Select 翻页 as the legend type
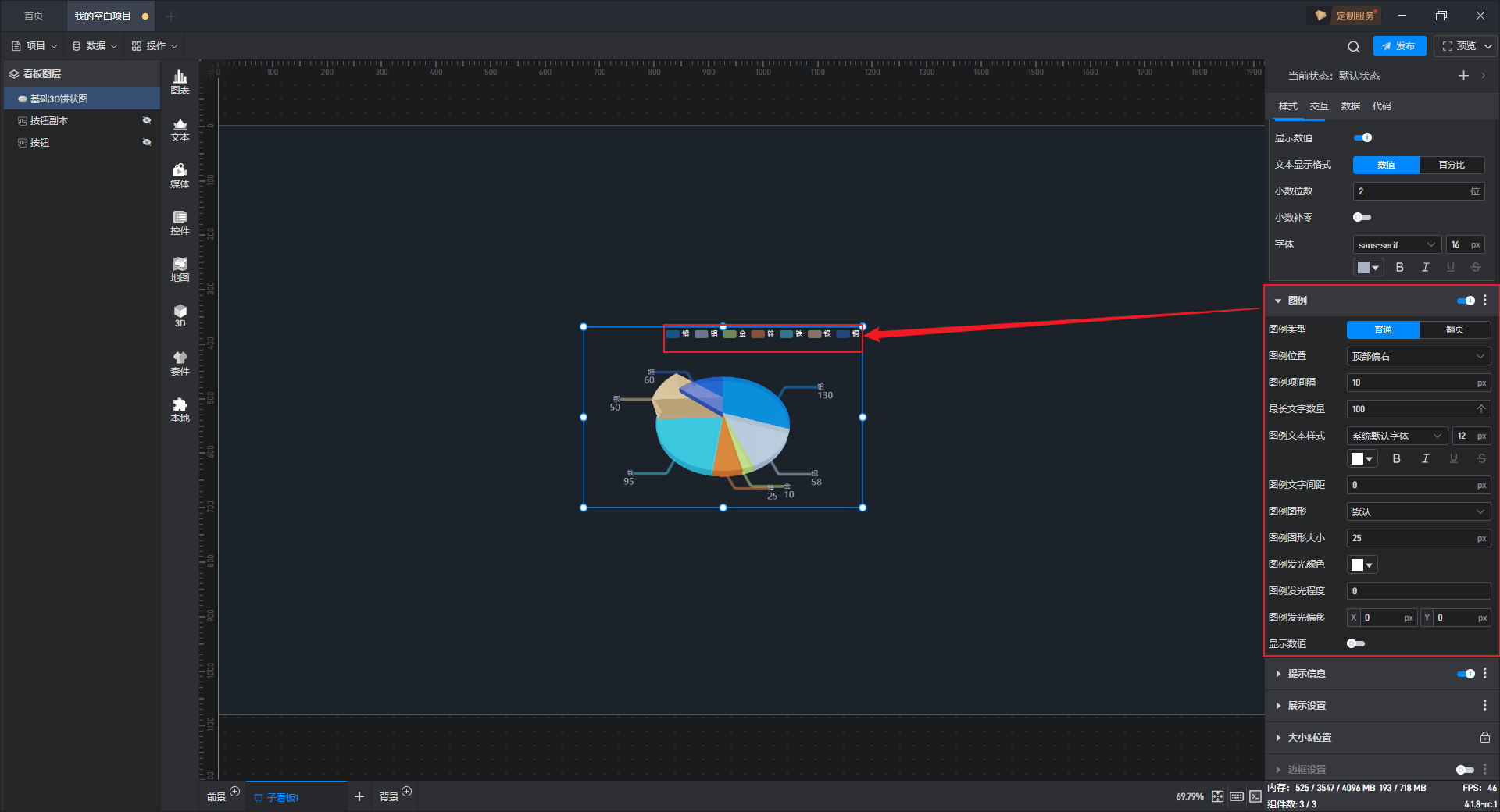The width and height of the screenshot is (1500, 812). [1455, 329]
